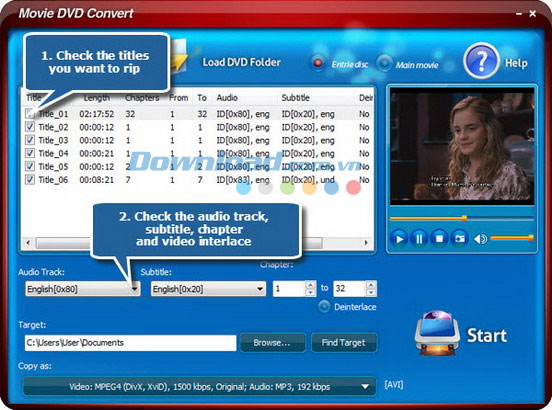
Task: Click the chapter end number field
Action: click(350, 289)
